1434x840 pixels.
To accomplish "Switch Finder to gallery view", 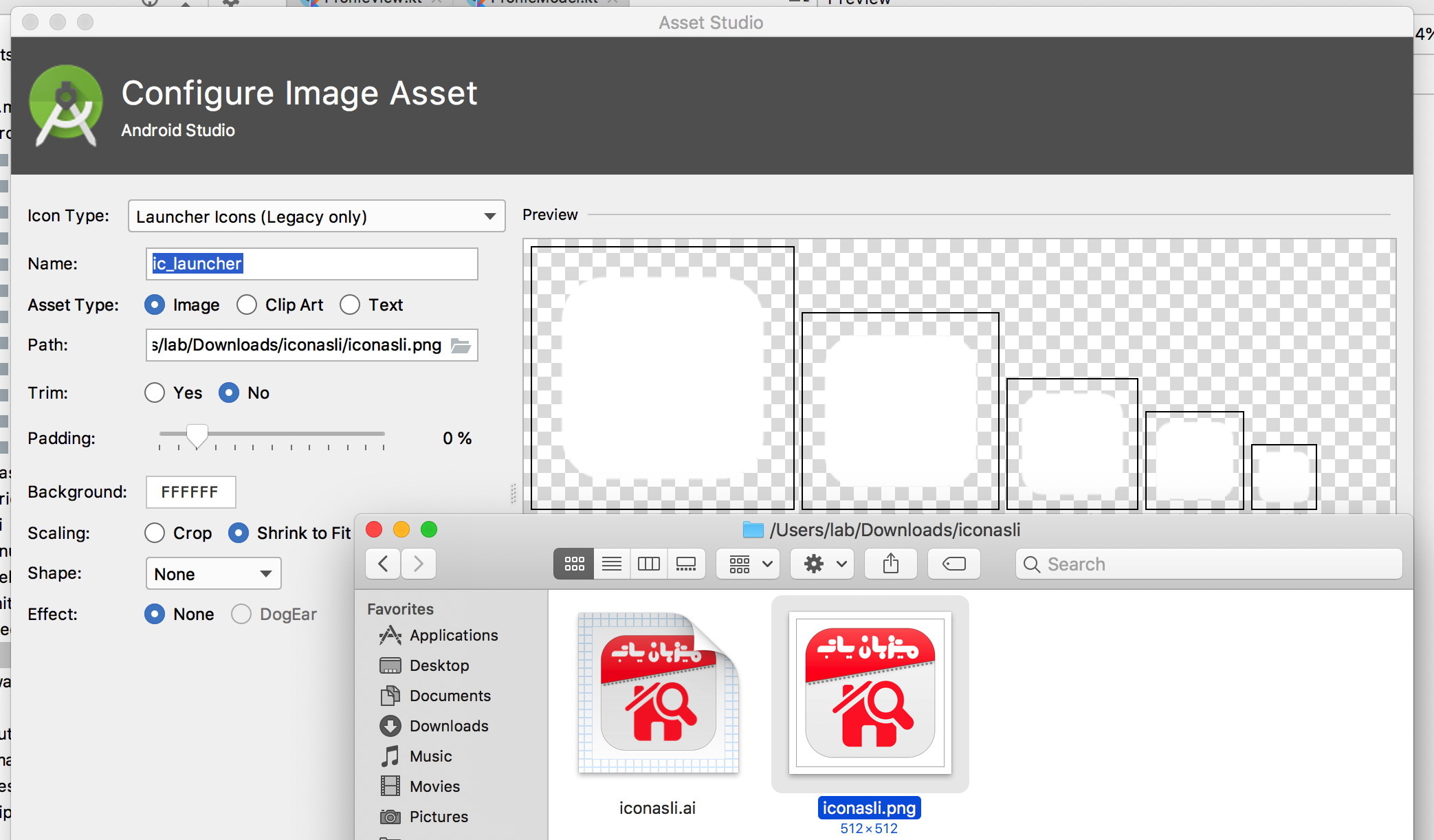I will pos(686,564).
